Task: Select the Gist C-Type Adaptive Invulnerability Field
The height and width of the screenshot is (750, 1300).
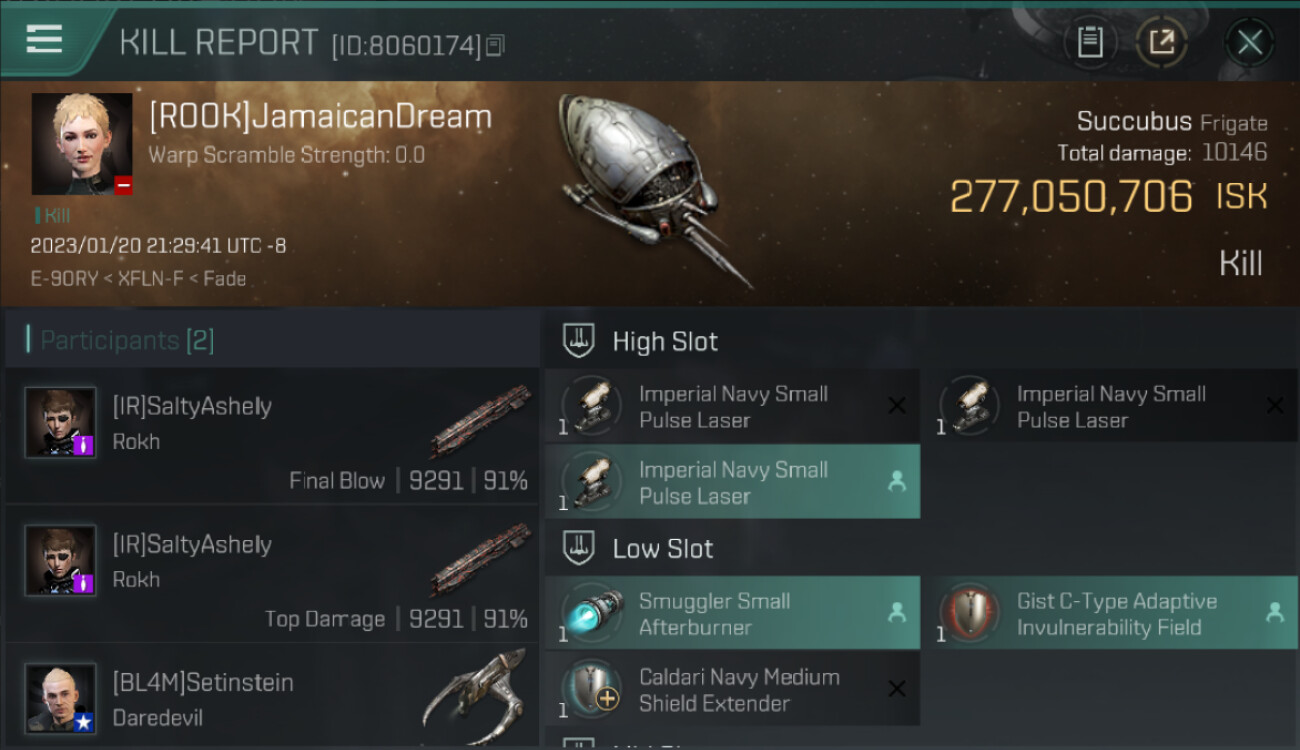Action: tap(1110, 613)
